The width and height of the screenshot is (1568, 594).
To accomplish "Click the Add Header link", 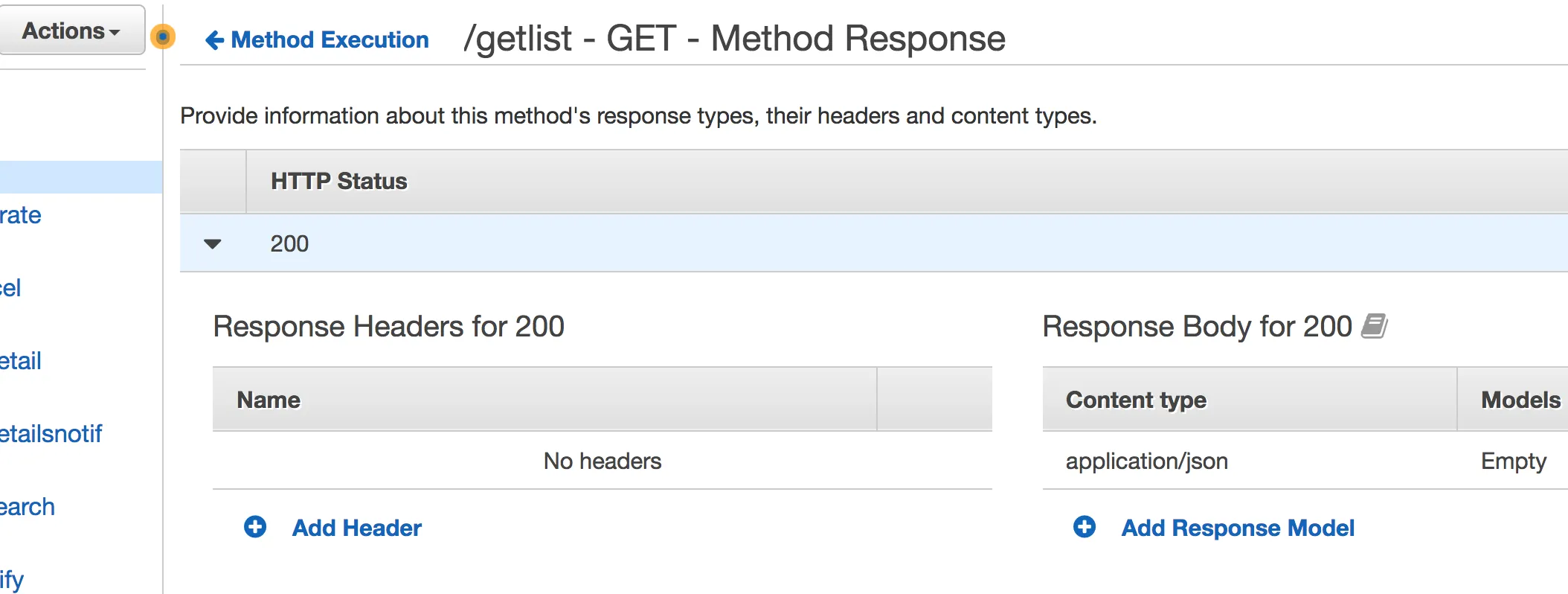I will tap(356, 528).
